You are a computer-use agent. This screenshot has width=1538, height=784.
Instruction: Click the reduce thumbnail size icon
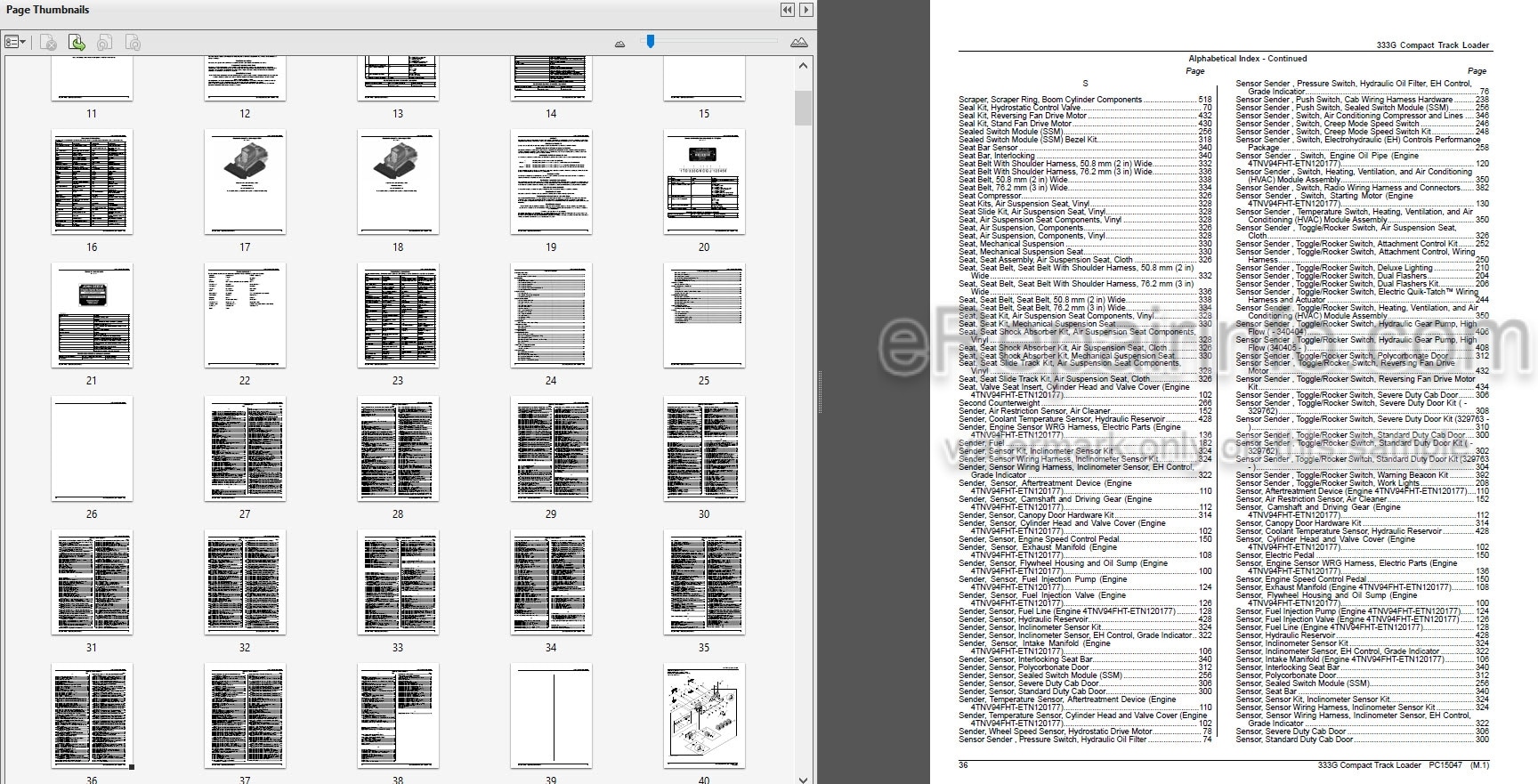coord(619,43)
